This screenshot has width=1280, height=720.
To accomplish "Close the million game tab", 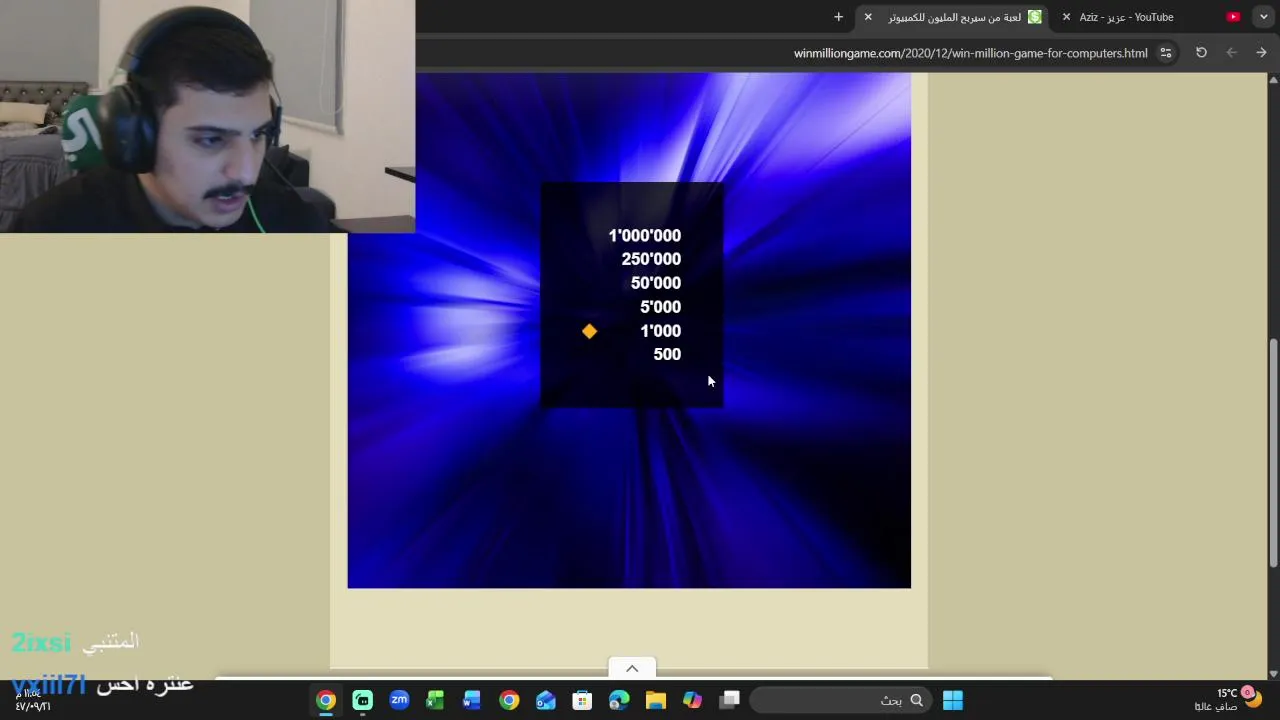I will click(868, 17).
